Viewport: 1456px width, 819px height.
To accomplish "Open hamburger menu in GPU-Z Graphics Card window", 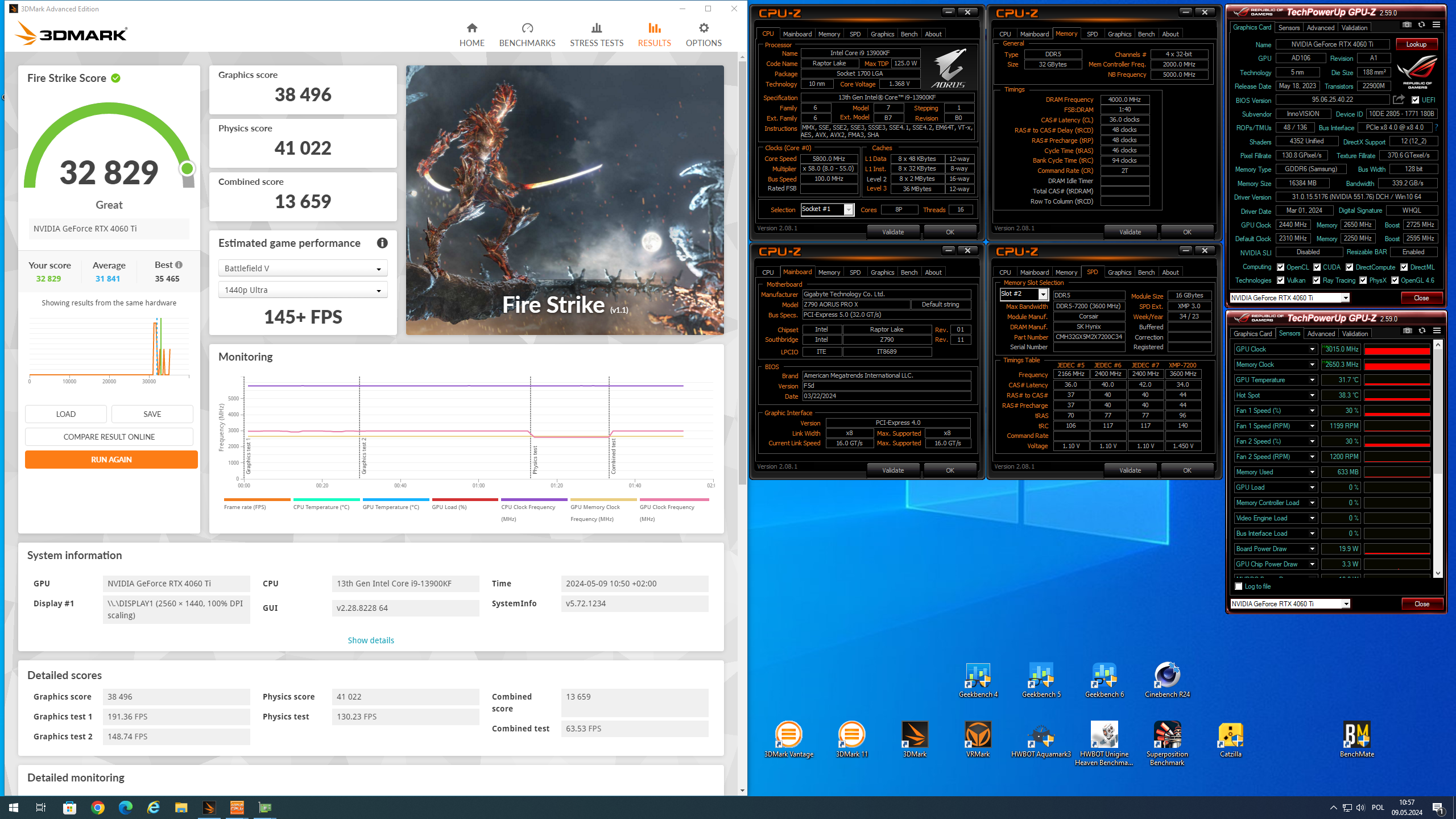I will click(1436, 25).
